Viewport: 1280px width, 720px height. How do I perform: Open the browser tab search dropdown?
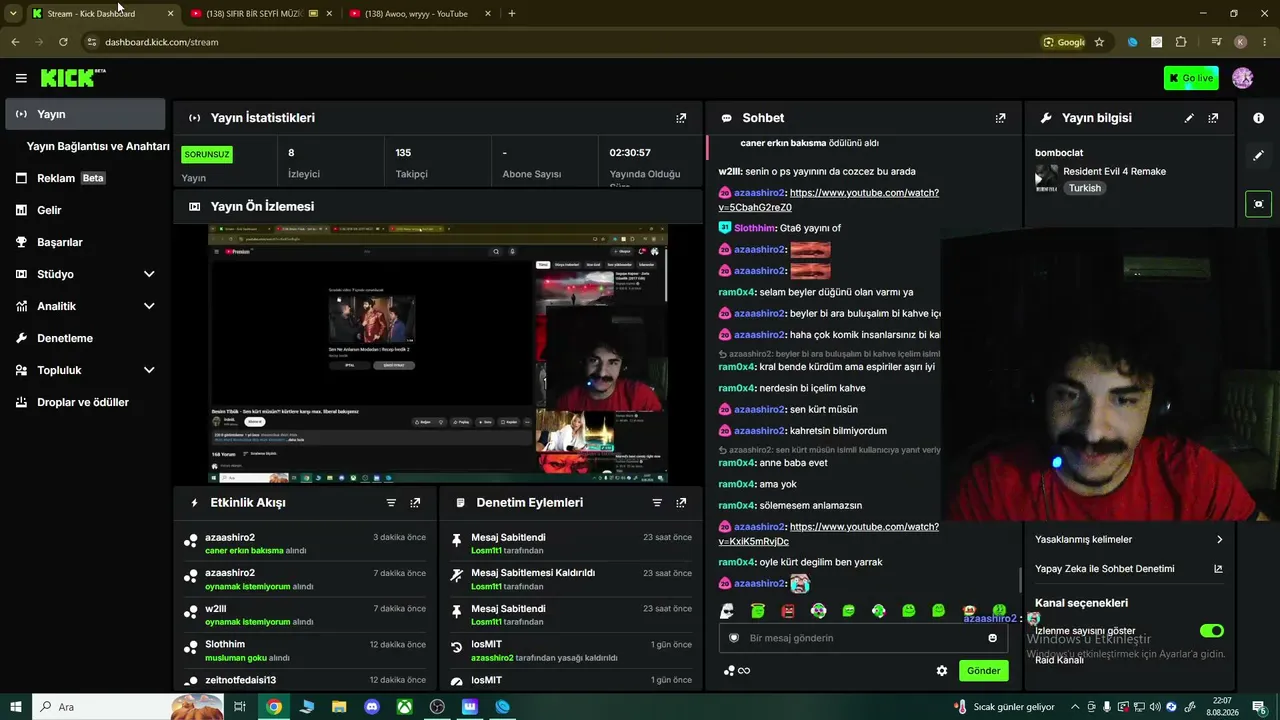tap(13, 13)
